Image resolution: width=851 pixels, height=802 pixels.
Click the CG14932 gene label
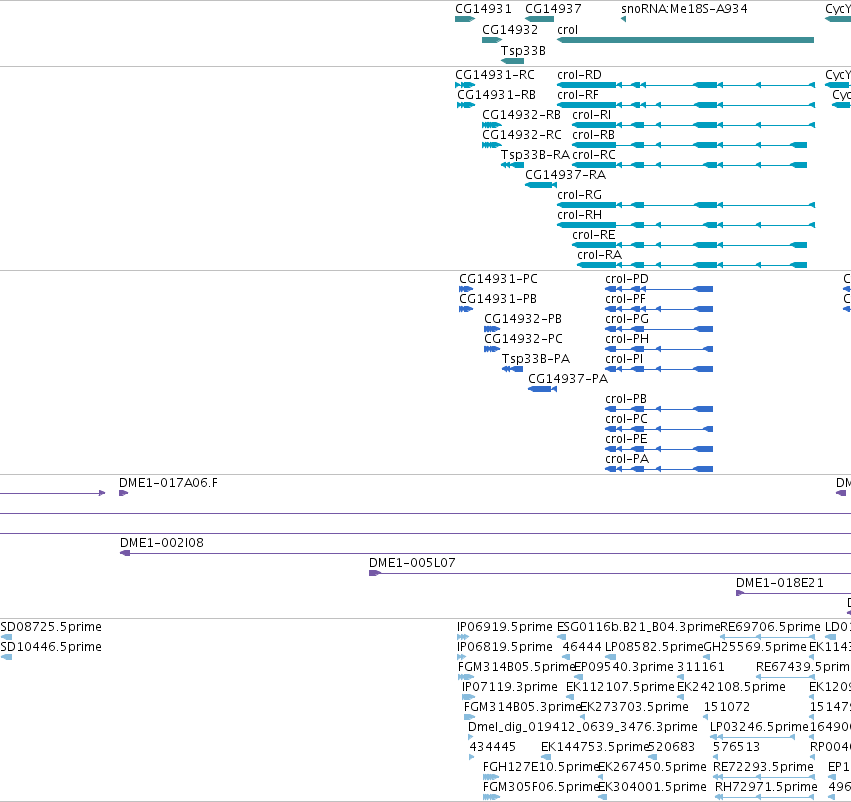point(510,29)
